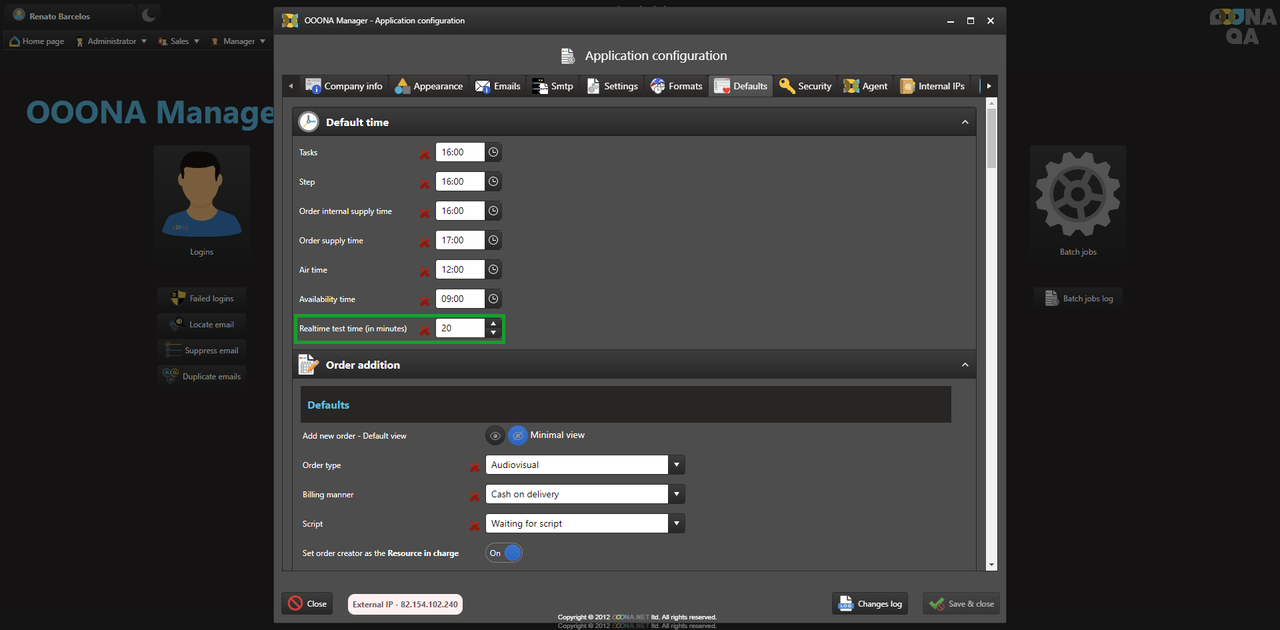The height and width of the screenshot is (630, 1280).
Task: Click the Availability time input field
Action: coord(460,299)
